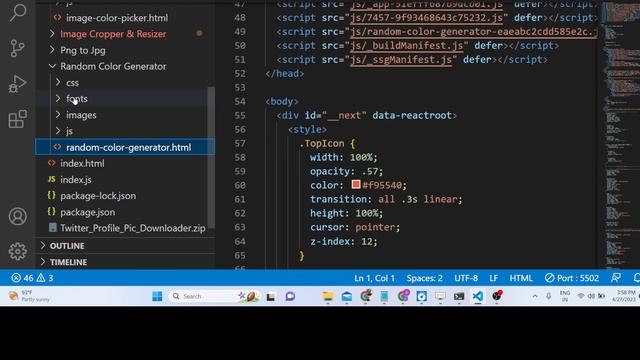This screenshot has width=640, height=360.
Task: Click the js/_ssgManifest.js link
Action: point(401,60)
